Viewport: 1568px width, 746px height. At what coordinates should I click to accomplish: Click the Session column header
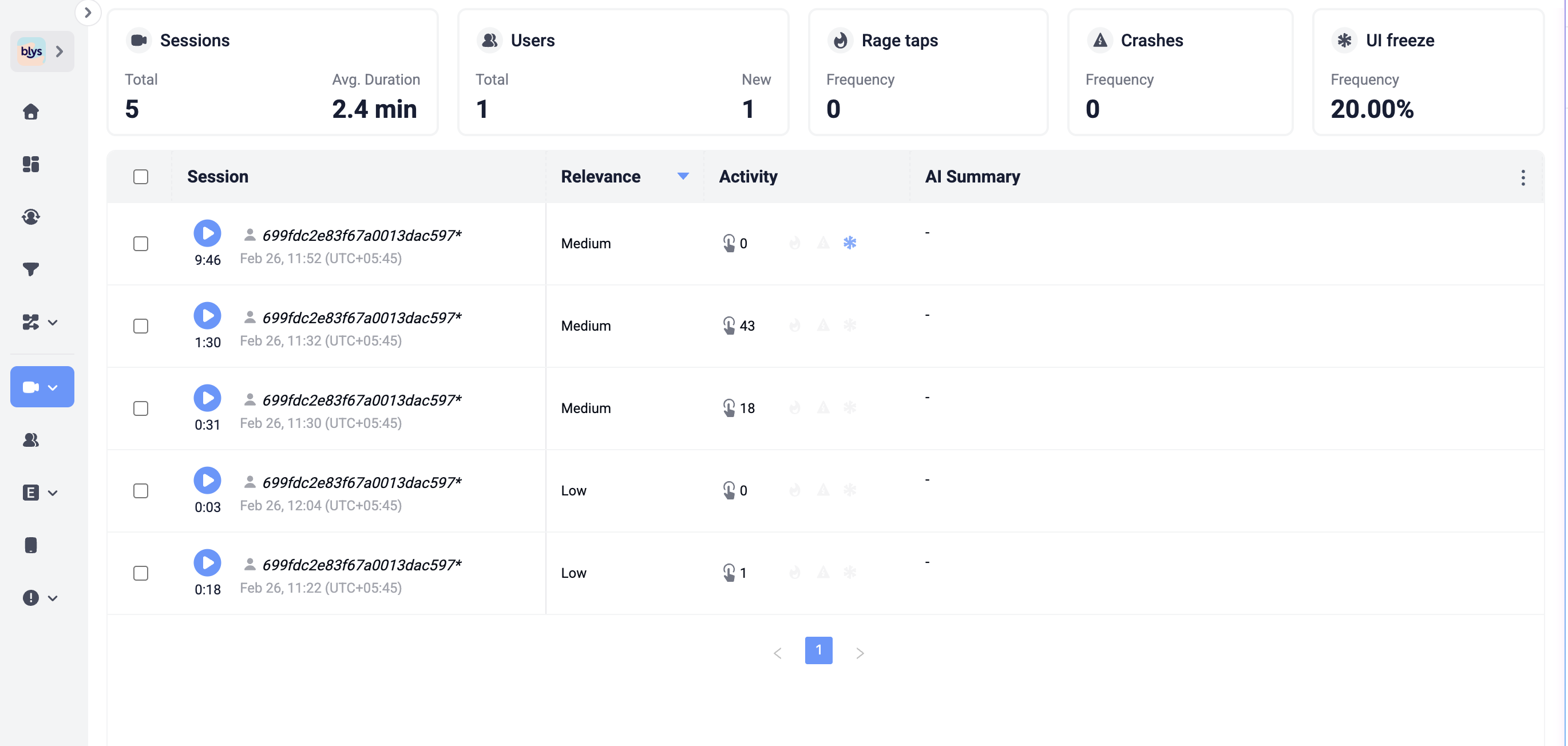pos(217,176)
